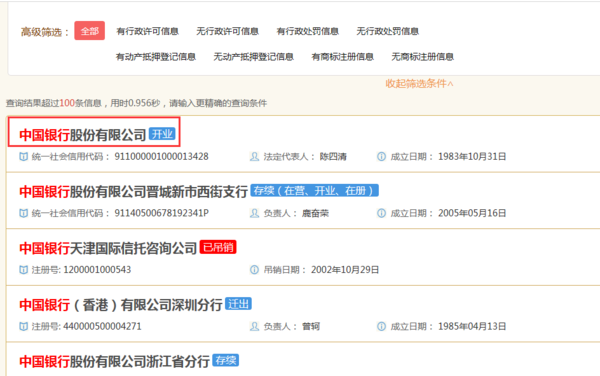
Task: Filter by 有动产抵押登记信息
Action: tap(156, 57)
